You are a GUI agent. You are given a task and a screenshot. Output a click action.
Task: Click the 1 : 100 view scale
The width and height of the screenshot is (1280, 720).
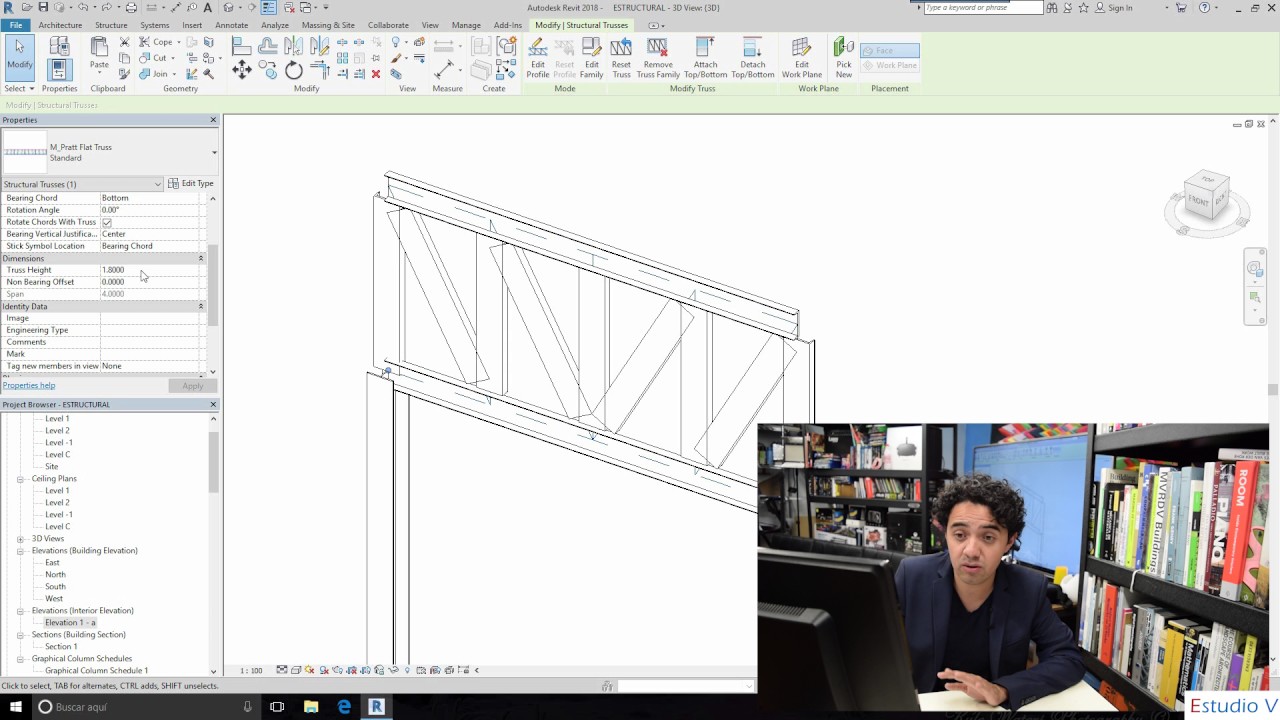[x=251, y=670]
